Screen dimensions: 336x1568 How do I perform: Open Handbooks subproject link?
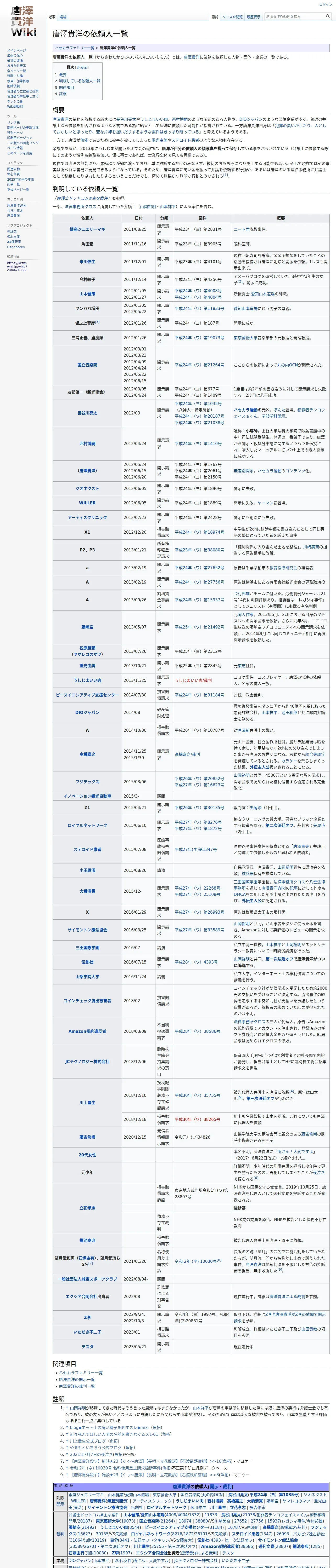click(16, 247)
